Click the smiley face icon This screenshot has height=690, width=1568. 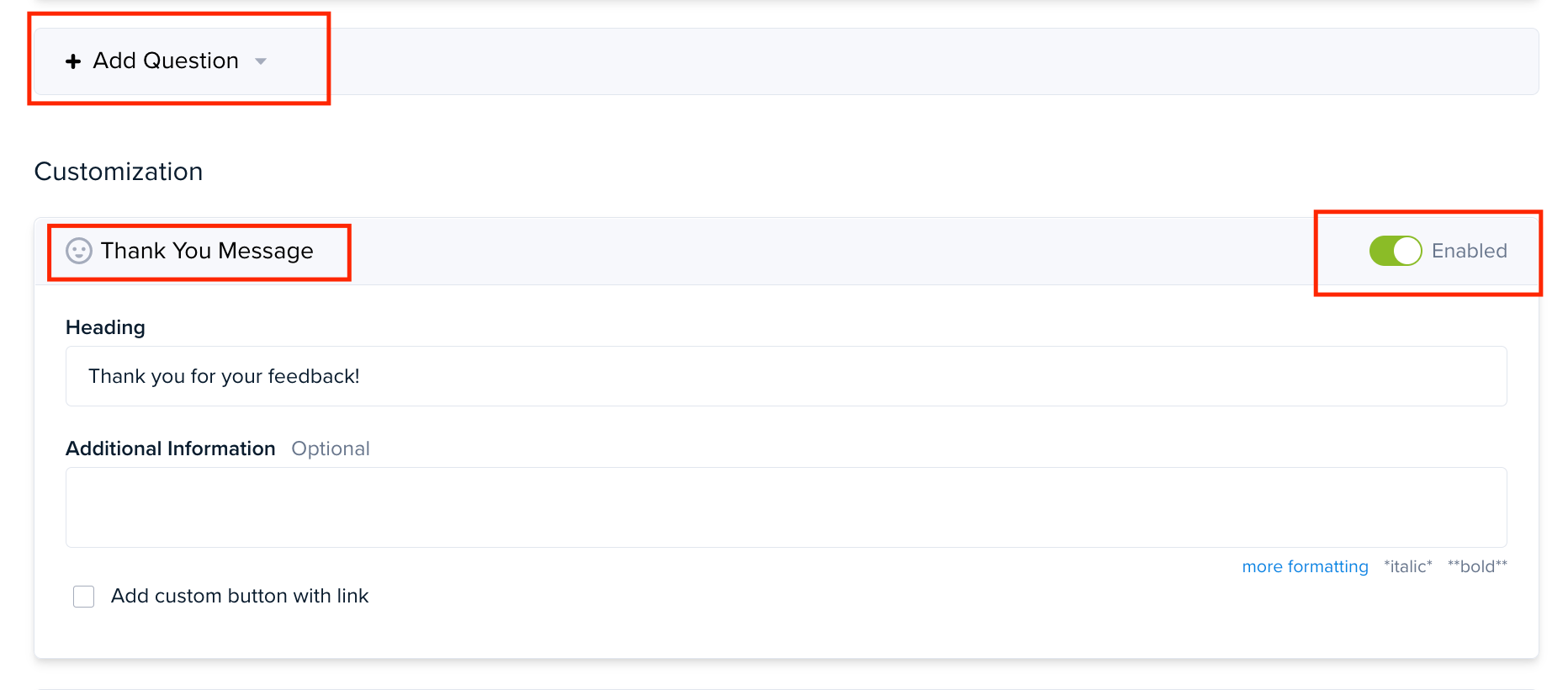click(79, 251)
